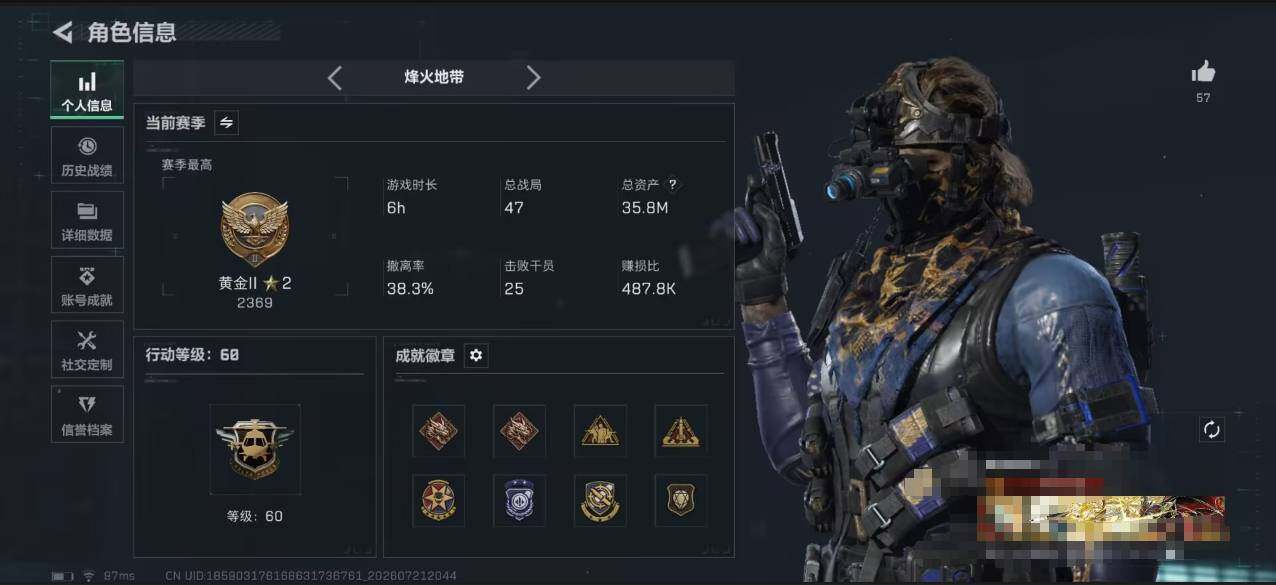This screenshot has width=1276, height=585.
Task: Open achievement badge settings gear
Action: 476,356
